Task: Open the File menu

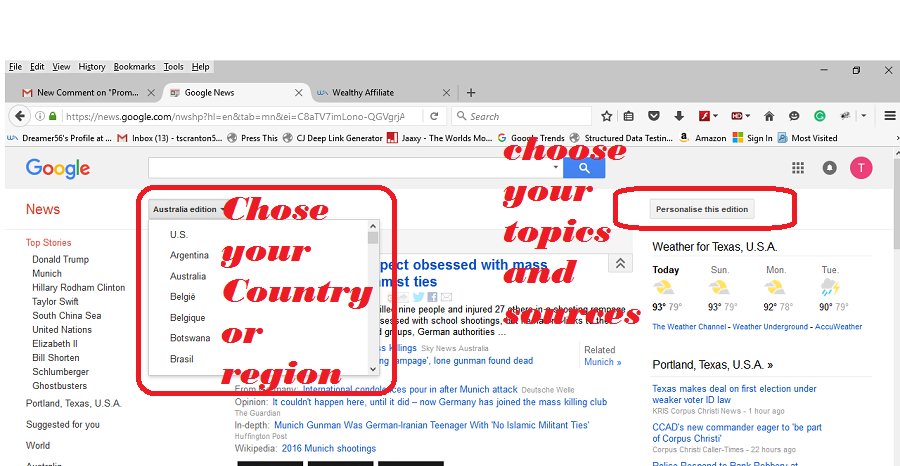Action: point(15,67)
